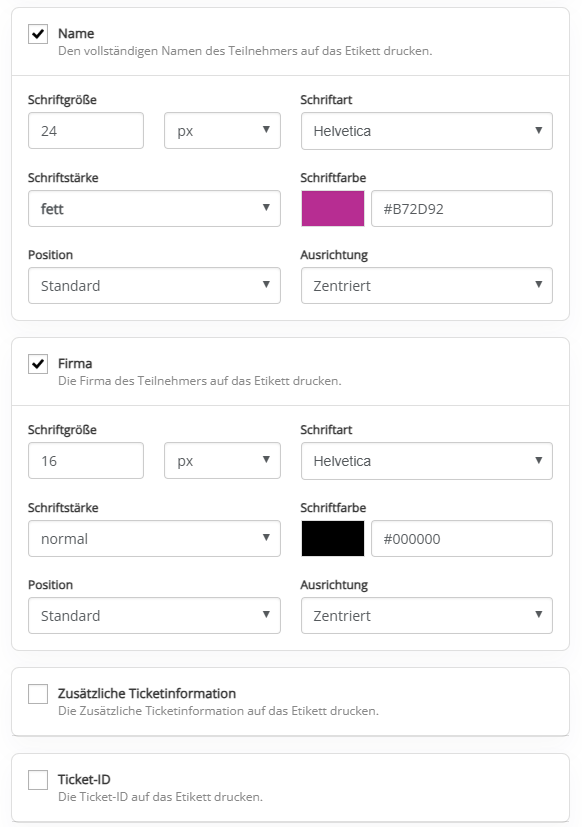The image size is (582, 827).
Task: Focus the #000000 color hex field
Action: click(x=462, y=538)
